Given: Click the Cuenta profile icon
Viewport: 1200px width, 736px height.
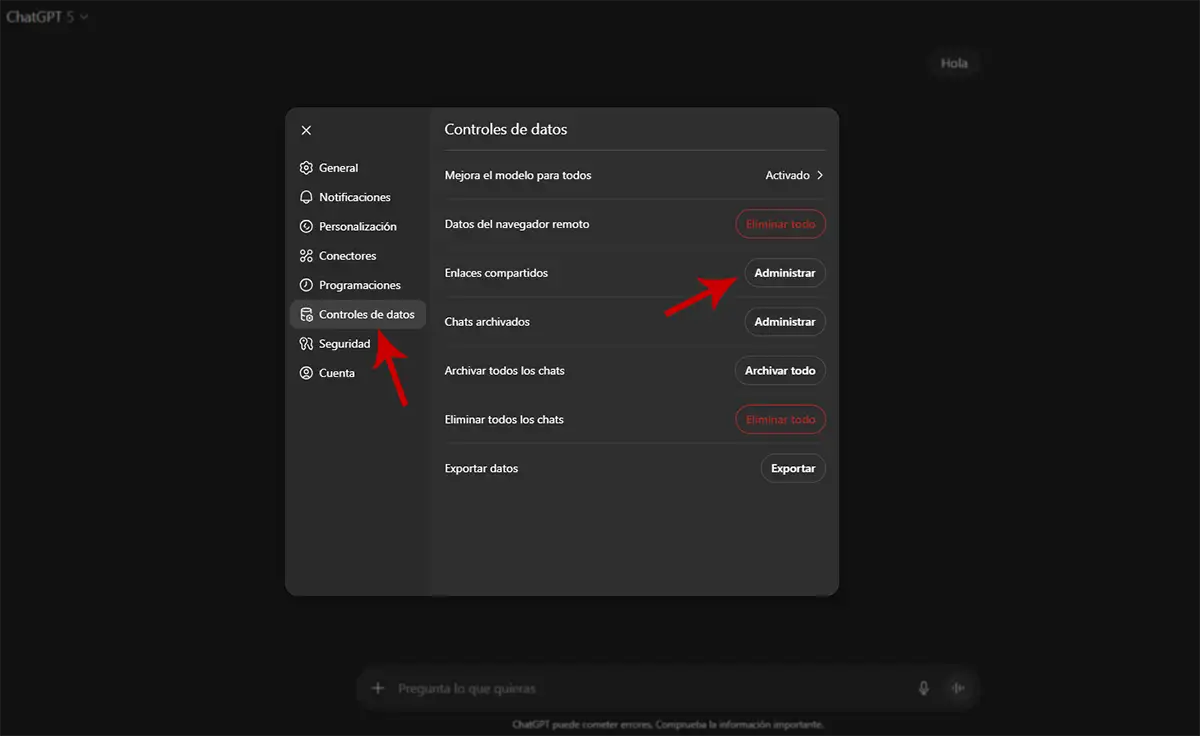Looking at the screenshot, I should point(306,373).
